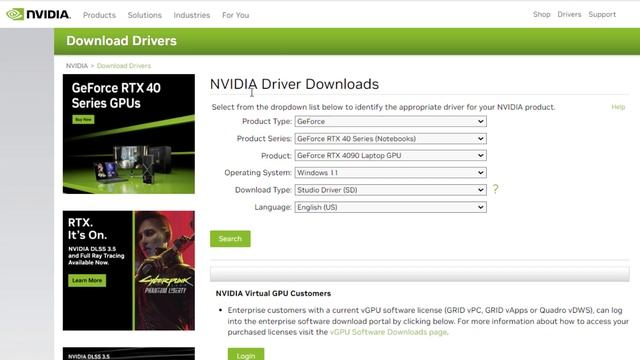Open the Support link in header
Image resolution: width=640 pixels, height=360 pixels.
pyautogui.click(x=602, y=14)
